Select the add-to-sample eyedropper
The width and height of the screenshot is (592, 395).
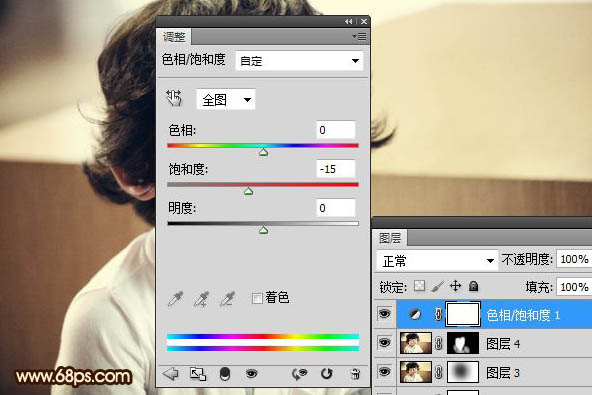[x=201, y=298]
